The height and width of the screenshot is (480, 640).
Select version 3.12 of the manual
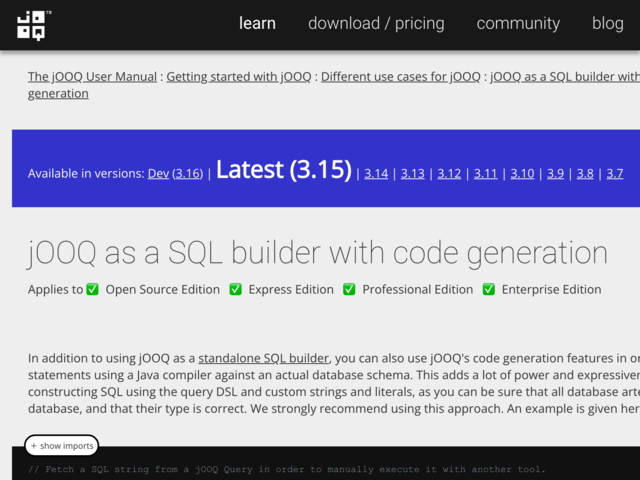coord(449,173)
